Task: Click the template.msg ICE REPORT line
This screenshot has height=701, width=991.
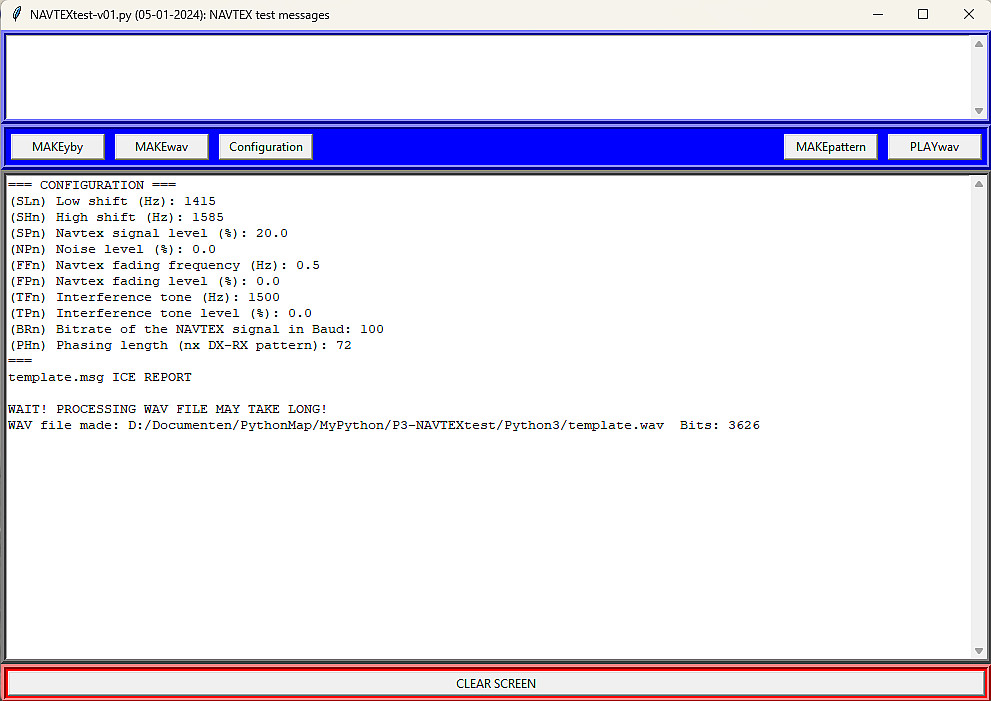Action: pos(100,377)
